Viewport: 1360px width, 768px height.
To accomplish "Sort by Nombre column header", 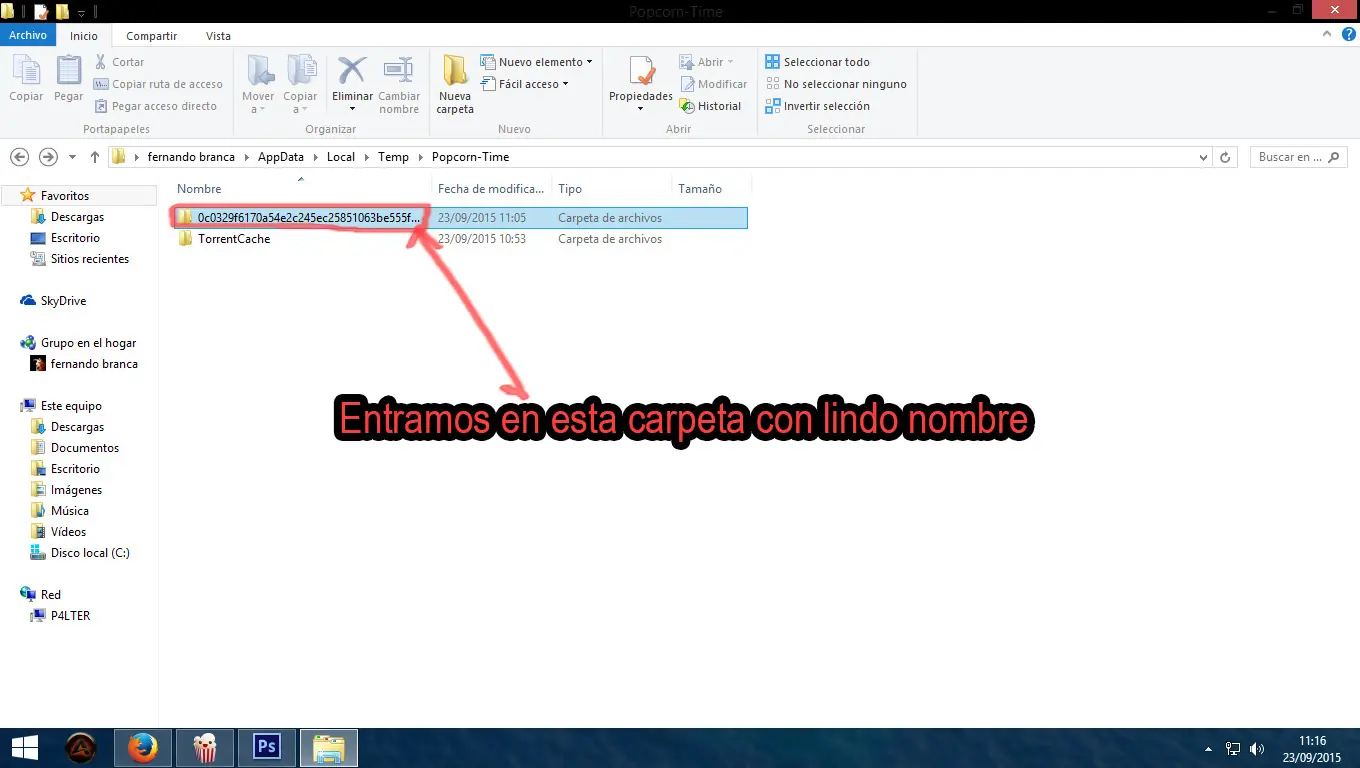I will coord(199,189).
